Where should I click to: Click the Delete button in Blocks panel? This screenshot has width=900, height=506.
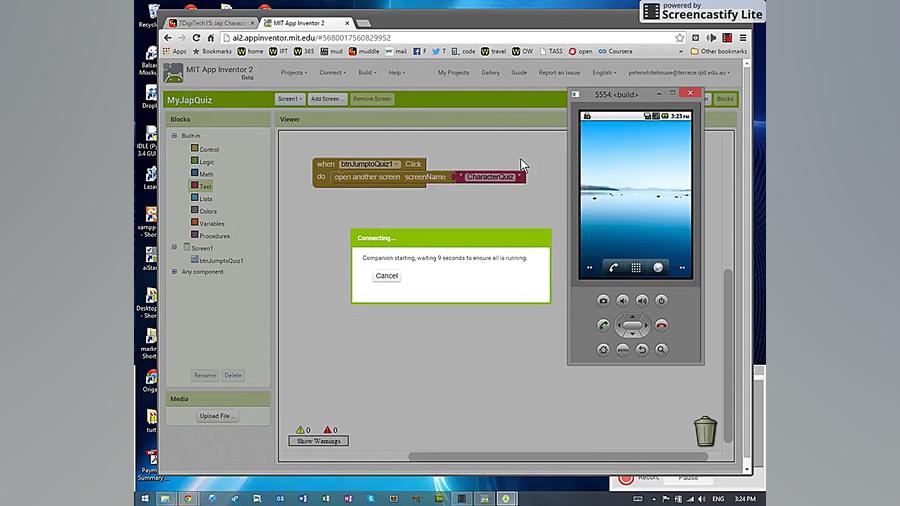point(233,375)
